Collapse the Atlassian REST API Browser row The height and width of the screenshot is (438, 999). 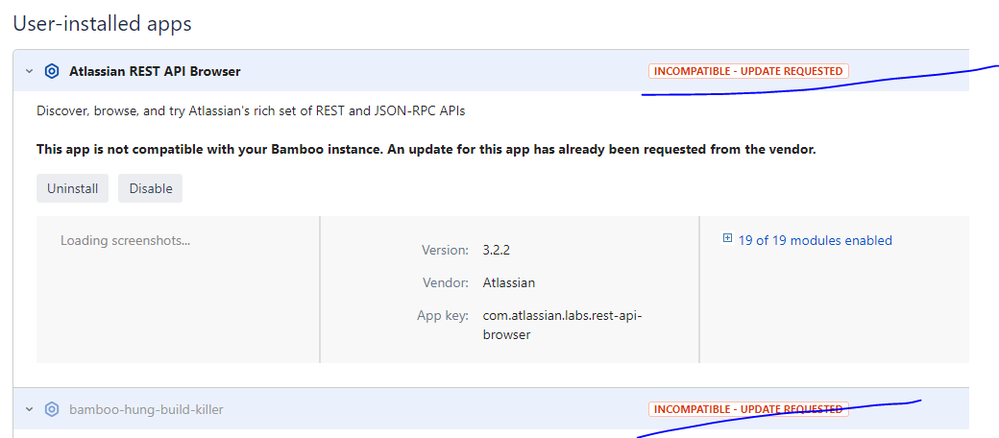pyautogui.click(x=29, y=71)
